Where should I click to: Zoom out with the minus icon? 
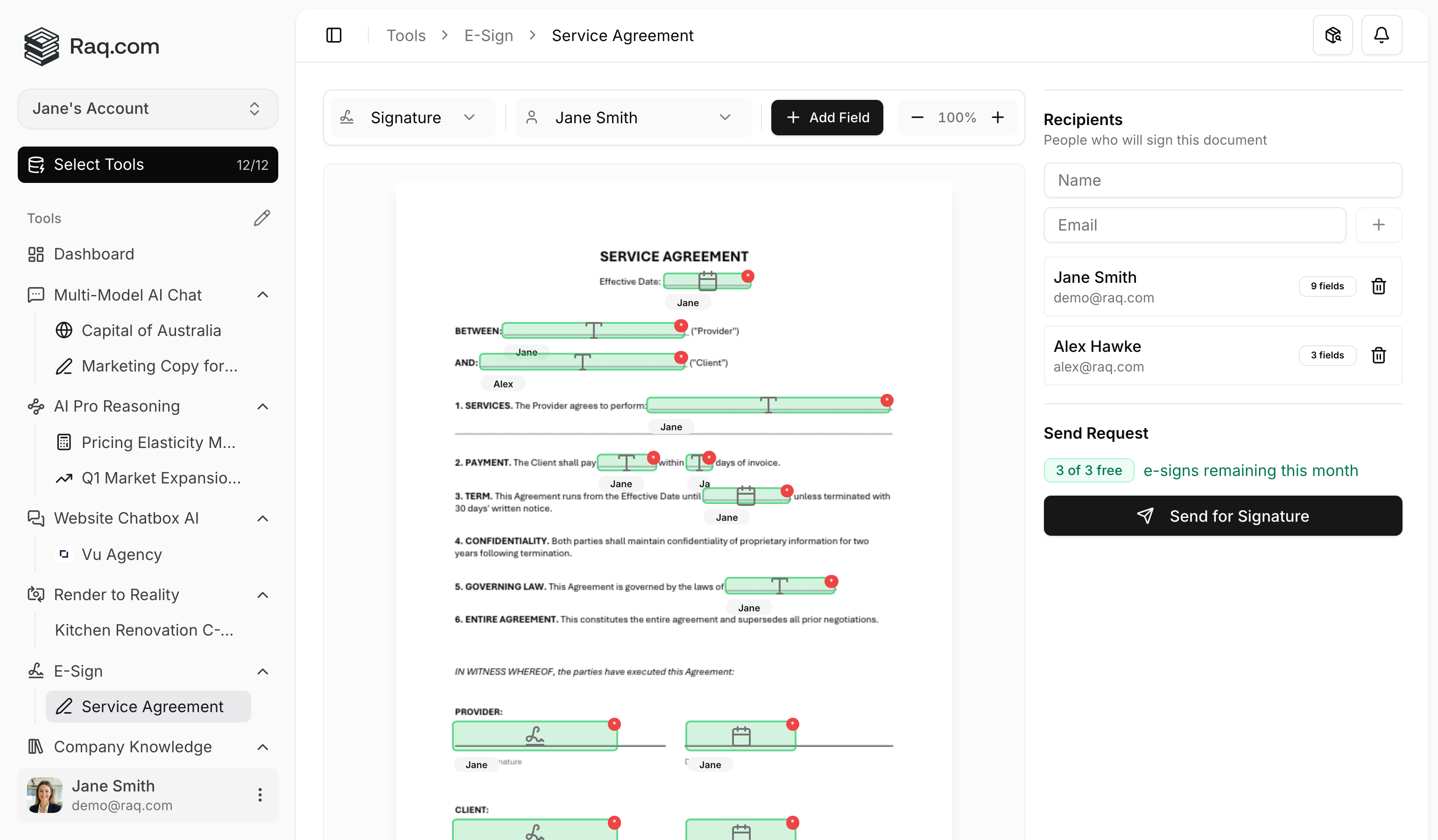(x=917, y=118)
